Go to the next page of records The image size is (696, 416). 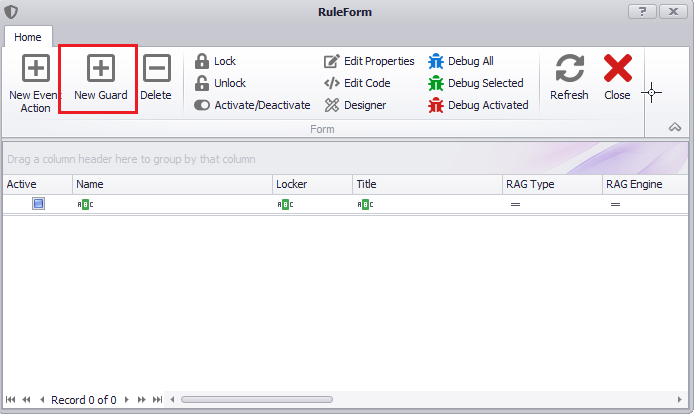(142, 400)
